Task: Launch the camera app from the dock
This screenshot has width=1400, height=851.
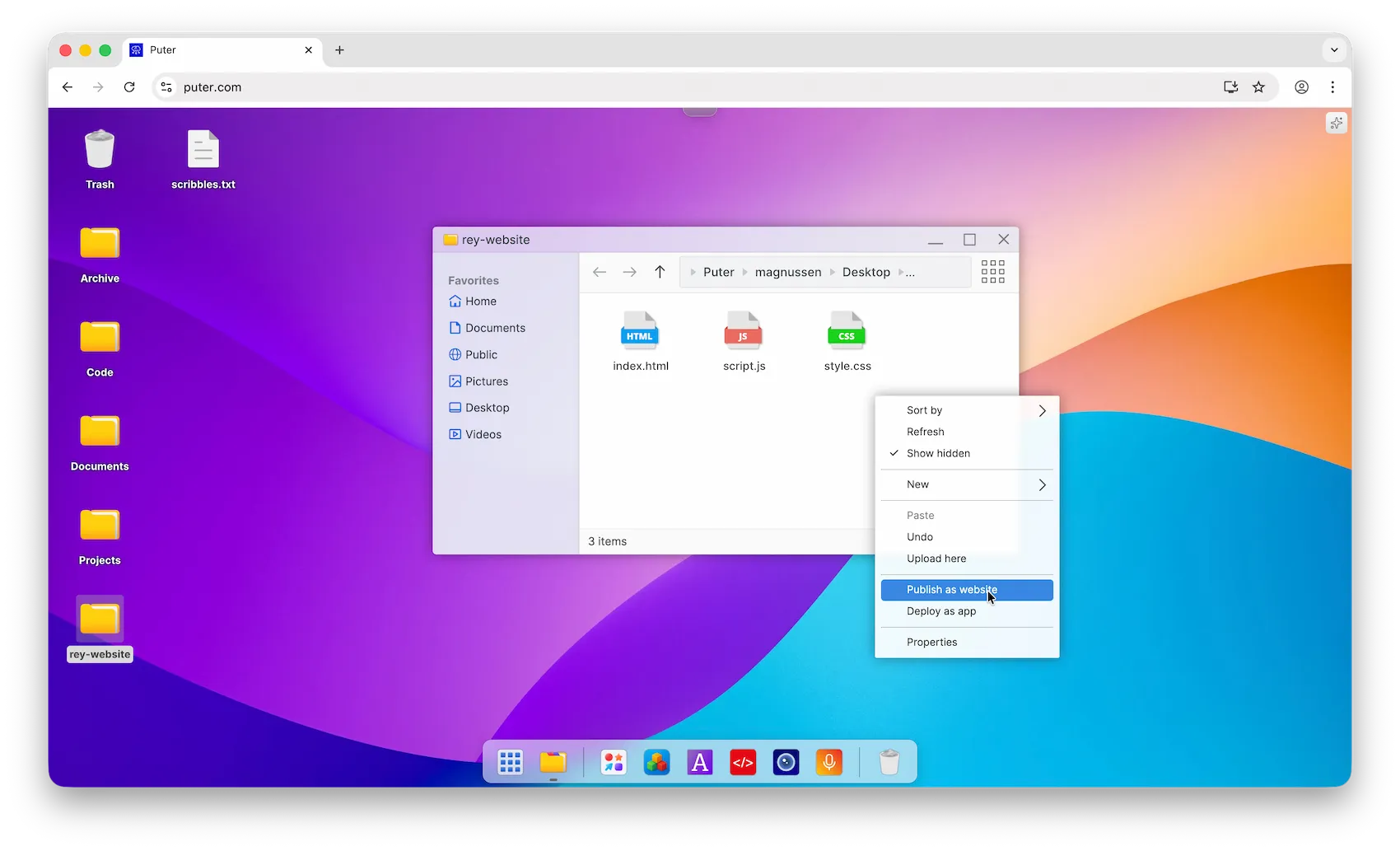Action: pyautogui.click(x=785, y=762)
